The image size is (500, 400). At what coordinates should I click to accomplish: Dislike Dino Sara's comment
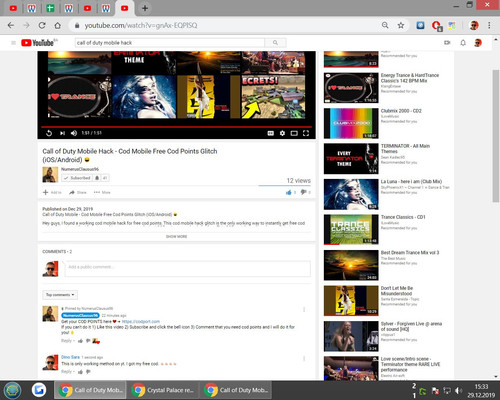88,372
